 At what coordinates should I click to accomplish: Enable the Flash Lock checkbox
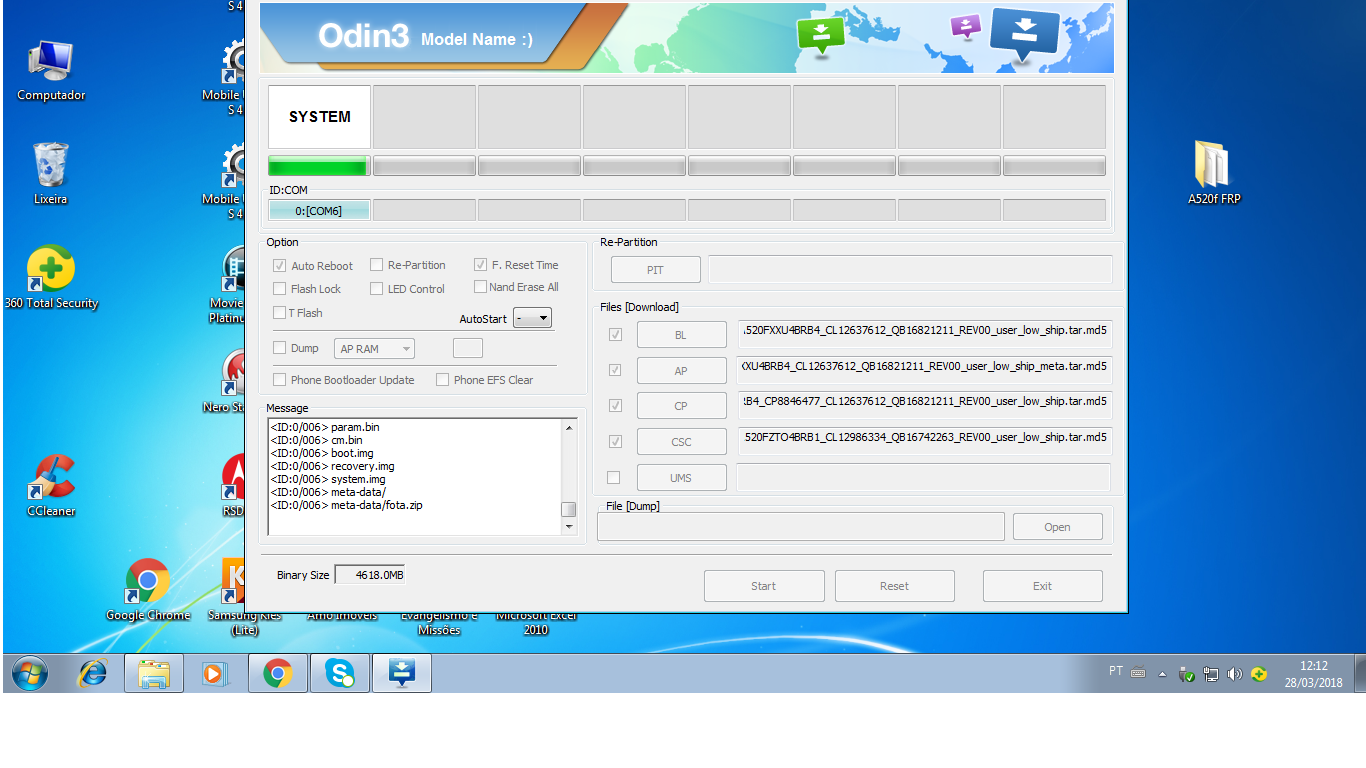click(280, 289)
